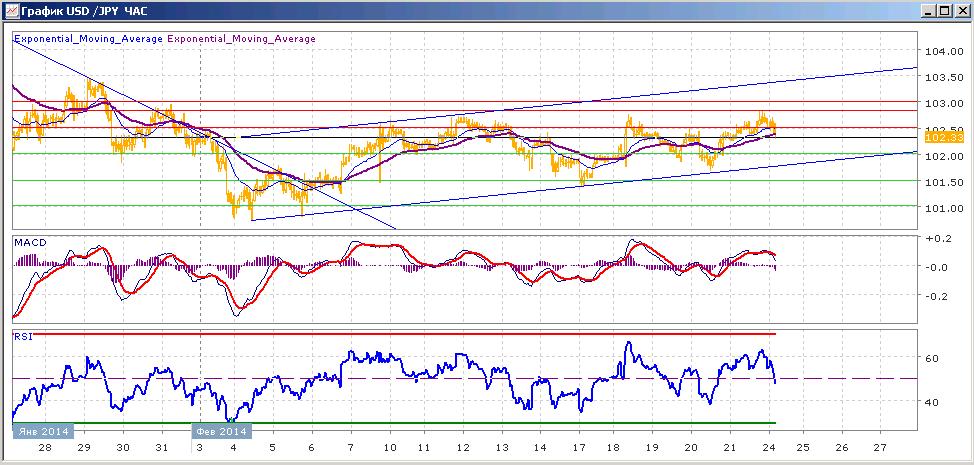Click the 104.00 price axis label

(944, 52)
